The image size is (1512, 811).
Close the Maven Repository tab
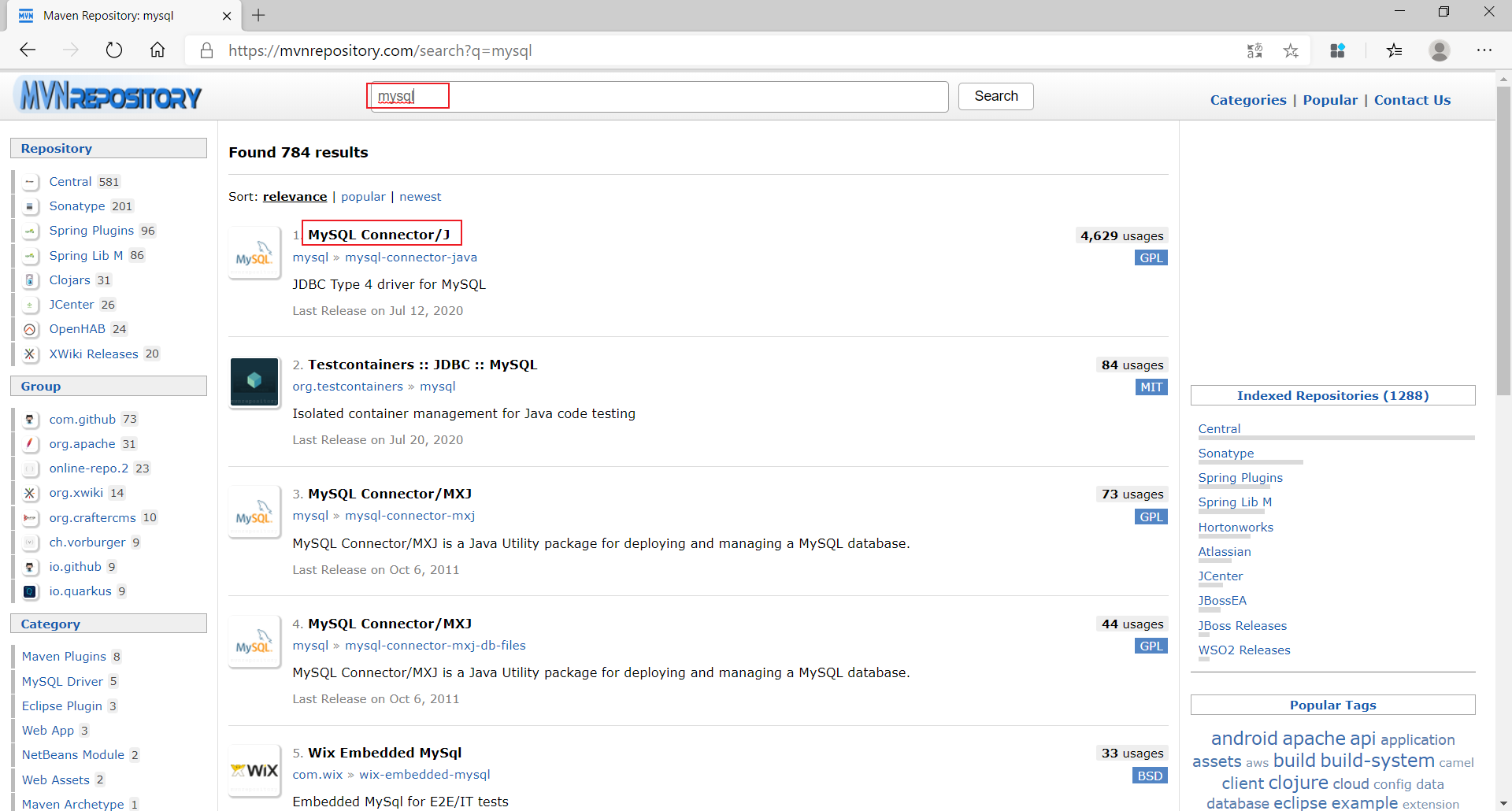[x=227, y=16]
